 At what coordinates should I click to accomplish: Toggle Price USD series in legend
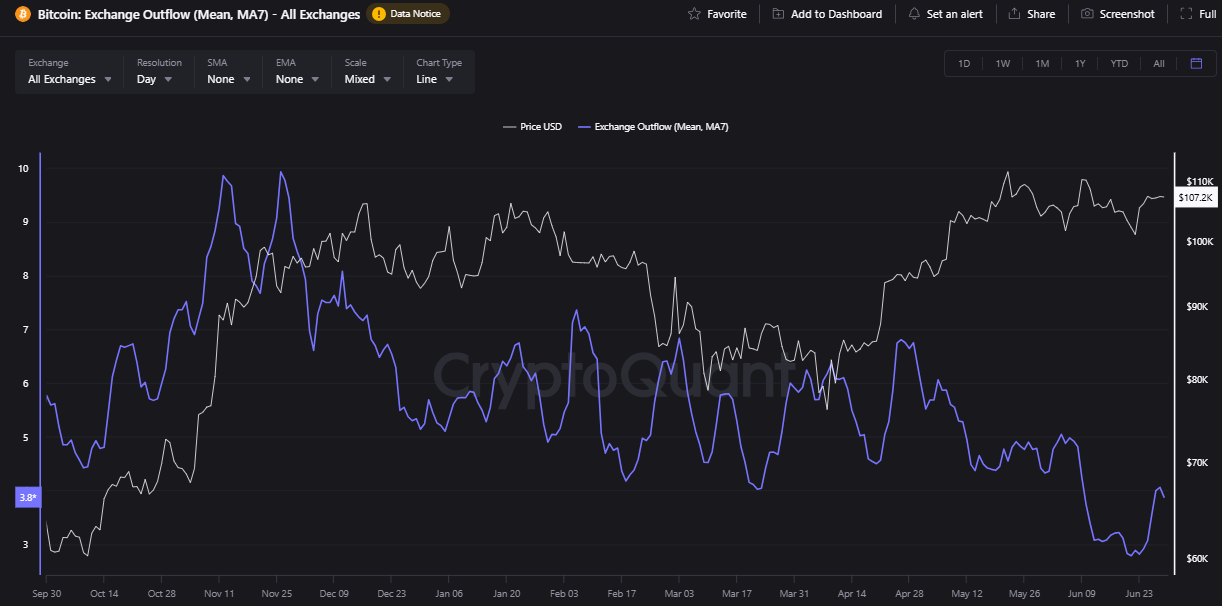pos(533,127)
